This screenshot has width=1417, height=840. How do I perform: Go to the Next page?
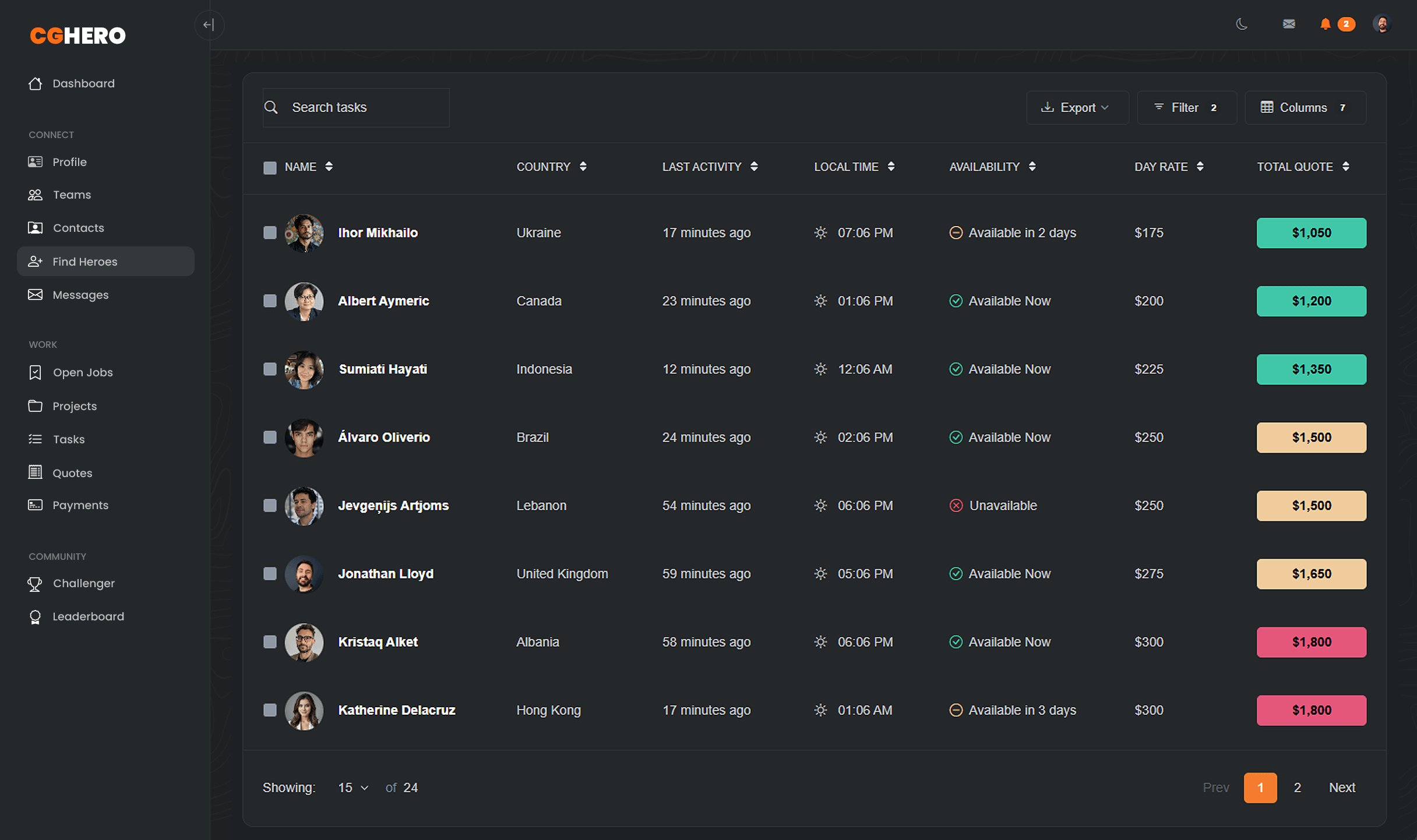(x=1341, y=788)
